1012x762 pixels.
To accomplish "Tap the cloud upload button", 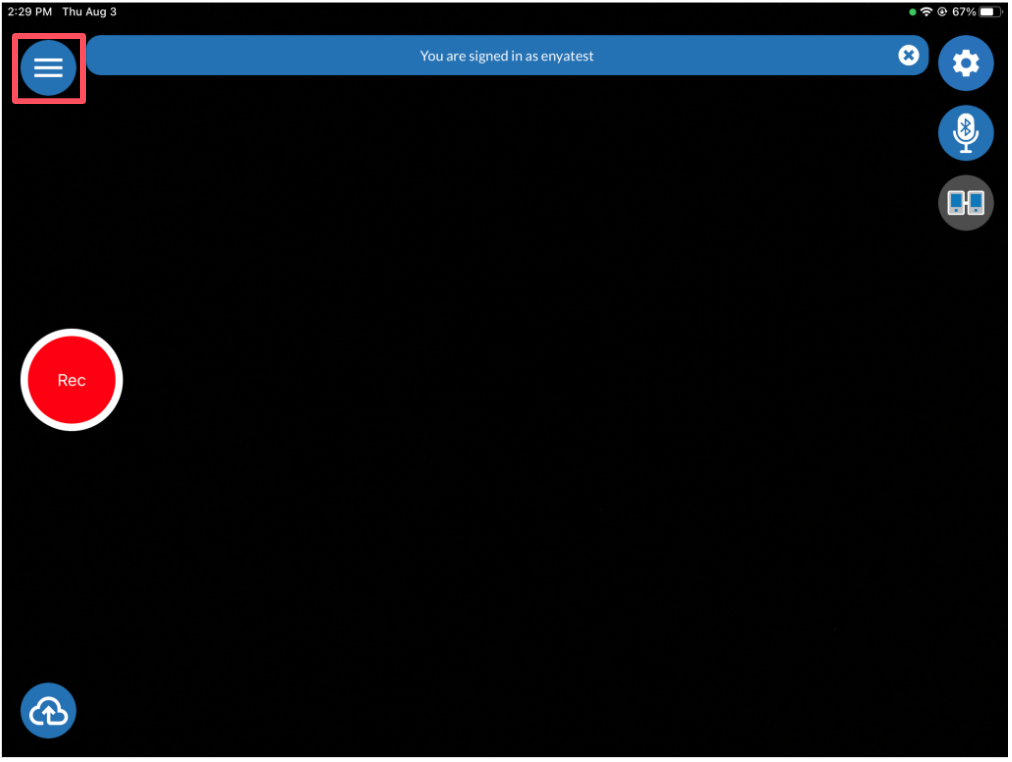I will (48, 711).
